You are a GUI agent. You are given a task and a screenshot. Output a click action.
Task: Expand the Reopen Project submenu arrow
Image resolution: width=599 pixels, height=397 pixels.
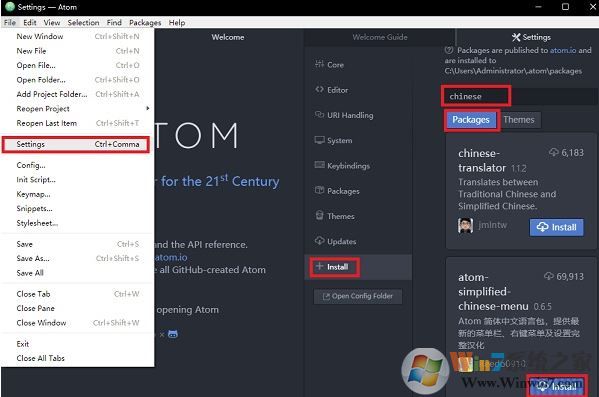[x=147, y=109]
